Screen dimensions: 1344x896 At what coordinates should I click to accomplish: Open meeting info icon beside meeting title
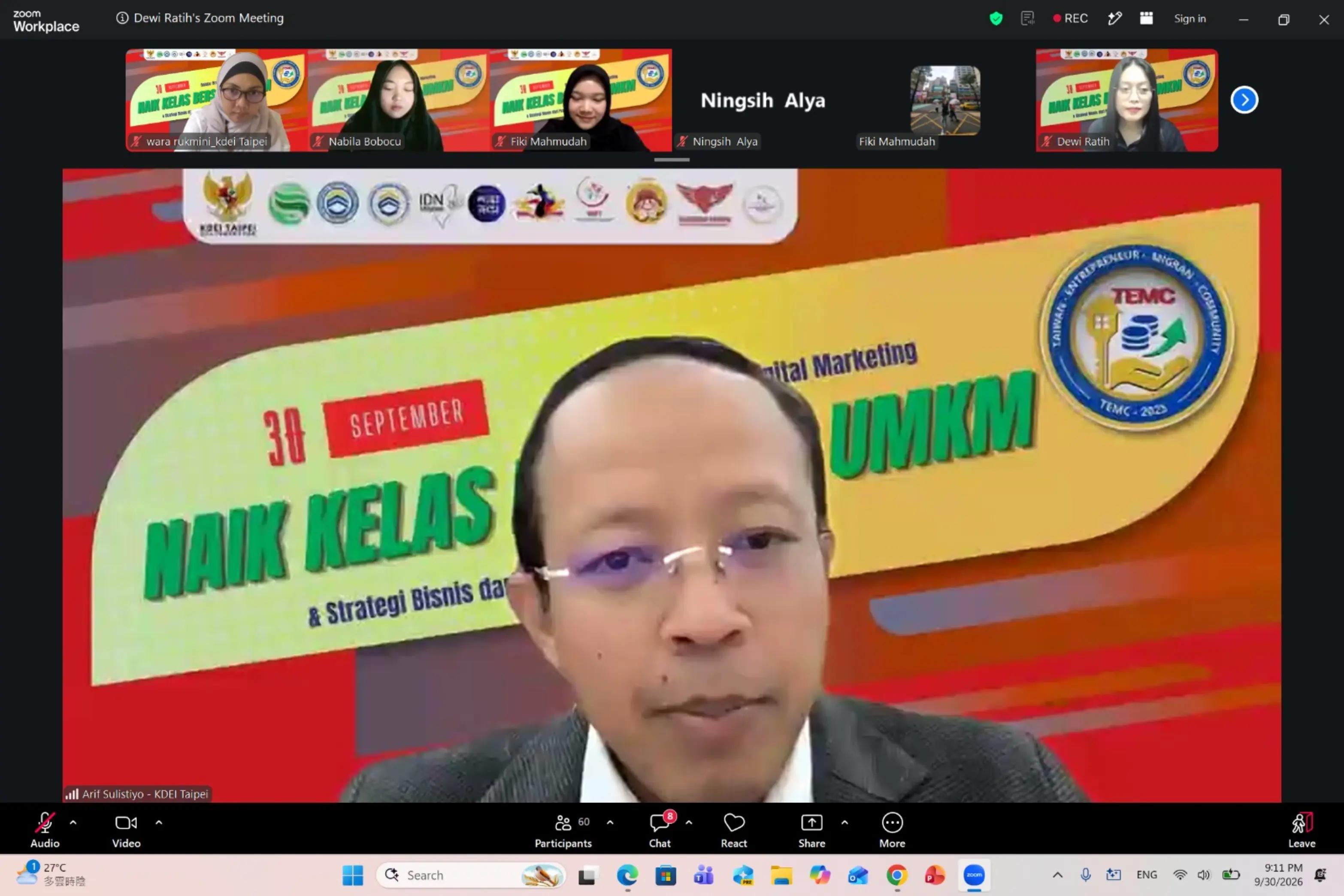coord(122,18)
